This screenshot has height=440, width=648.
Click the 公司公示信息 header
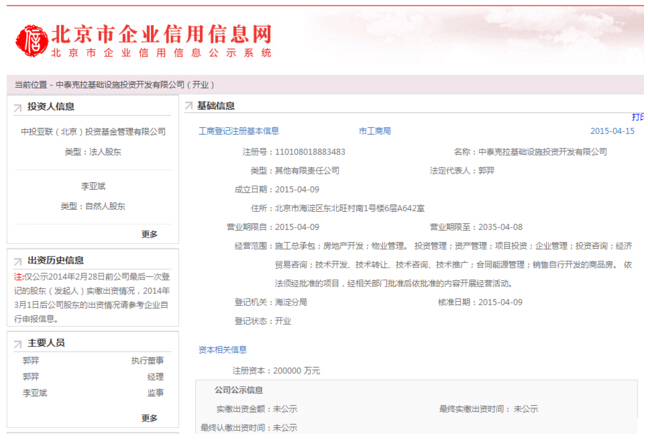[x=239, y=390]
